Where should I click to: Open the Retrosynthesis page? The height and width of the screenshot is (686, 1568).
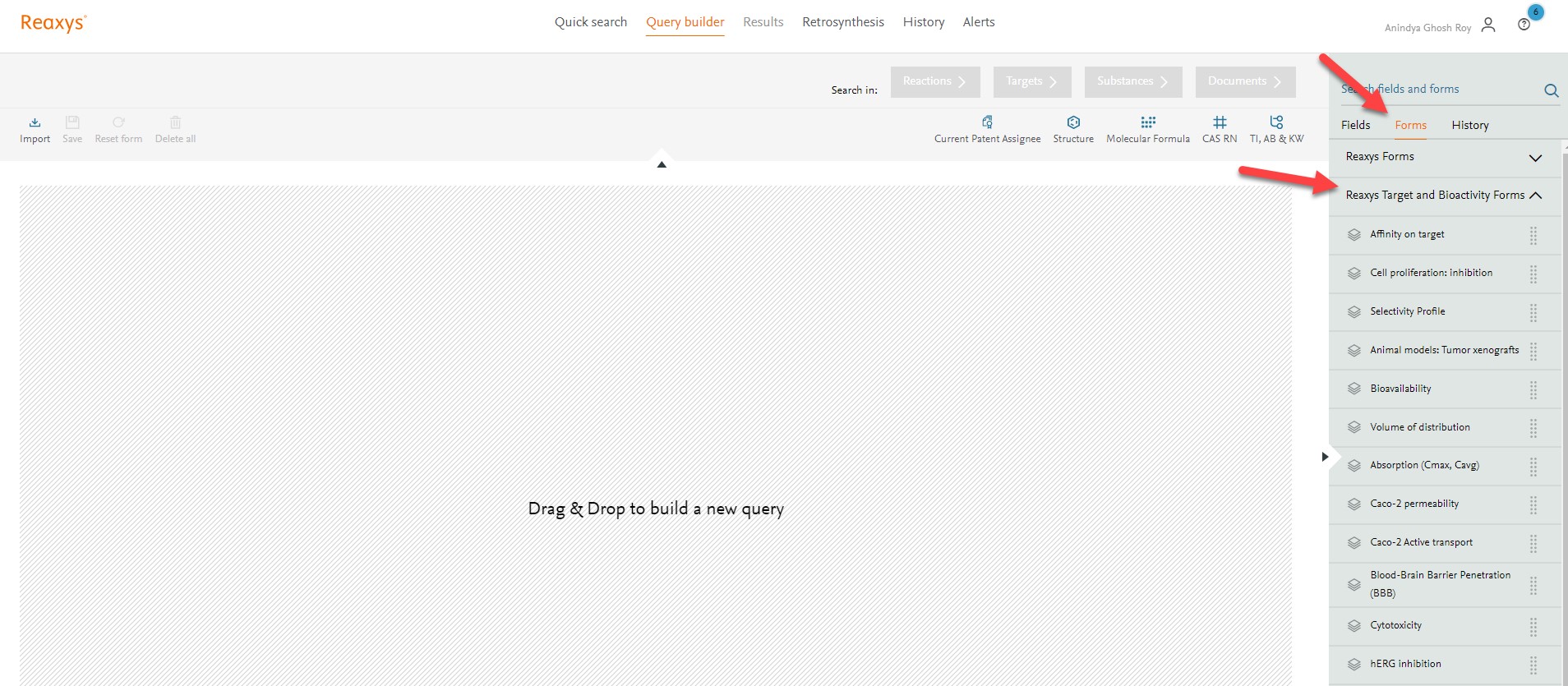pyautogui.click(x=842, y=22)
